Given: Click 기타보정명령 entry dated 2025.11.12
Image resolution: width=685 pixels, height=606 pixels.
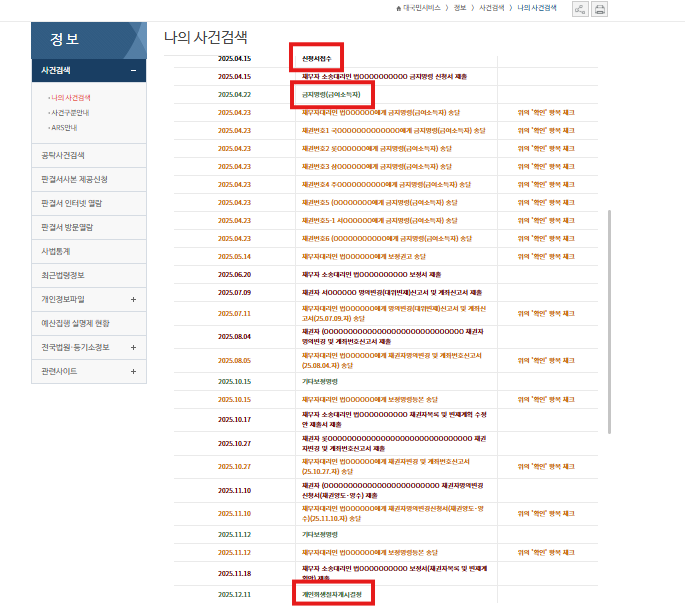Looking at the screenshot, I should click(x=320, y=535).
